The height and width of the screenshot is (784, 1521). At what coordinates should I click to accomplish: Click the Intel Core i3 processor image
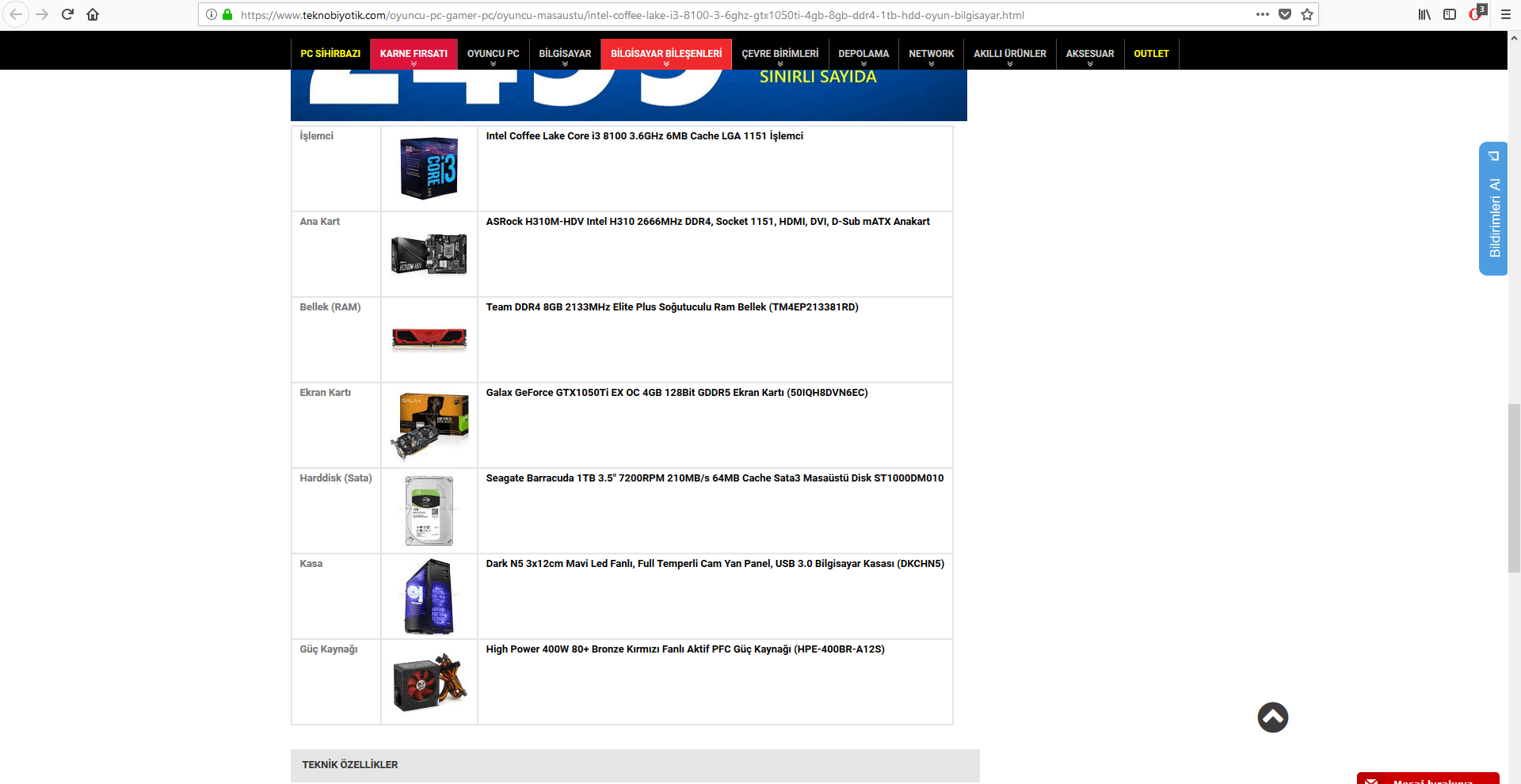tap(429, 168)
